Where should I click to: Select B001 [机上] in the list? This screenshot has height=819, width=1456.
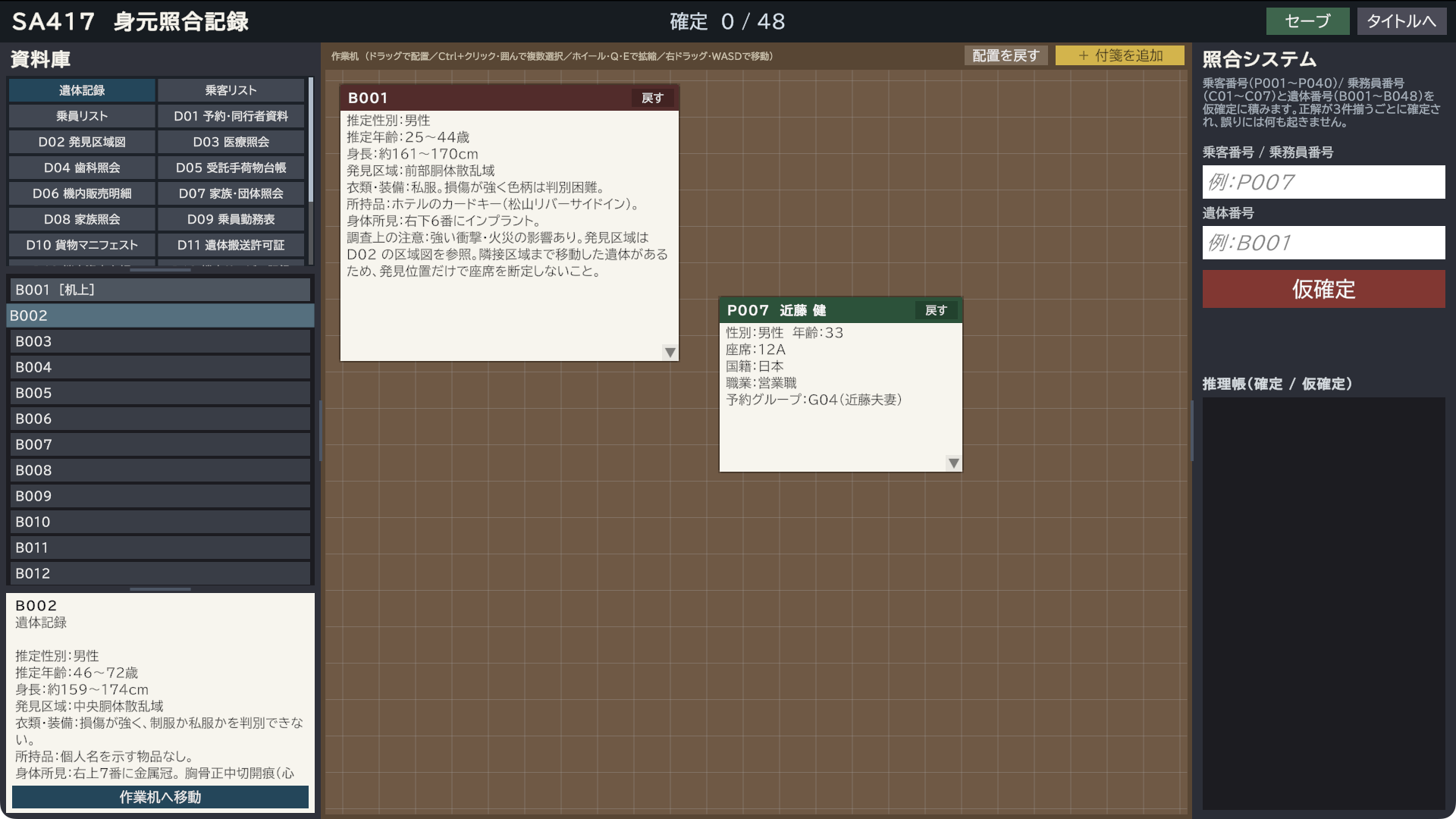pyautogui.click(x=159, y=290)
